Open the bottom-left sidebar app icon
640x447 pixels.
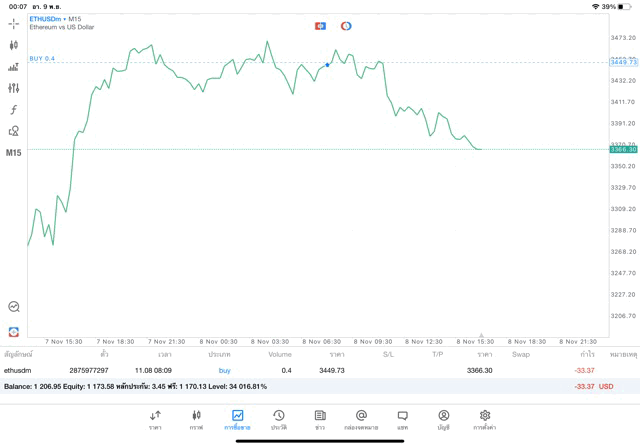(14, 331)
